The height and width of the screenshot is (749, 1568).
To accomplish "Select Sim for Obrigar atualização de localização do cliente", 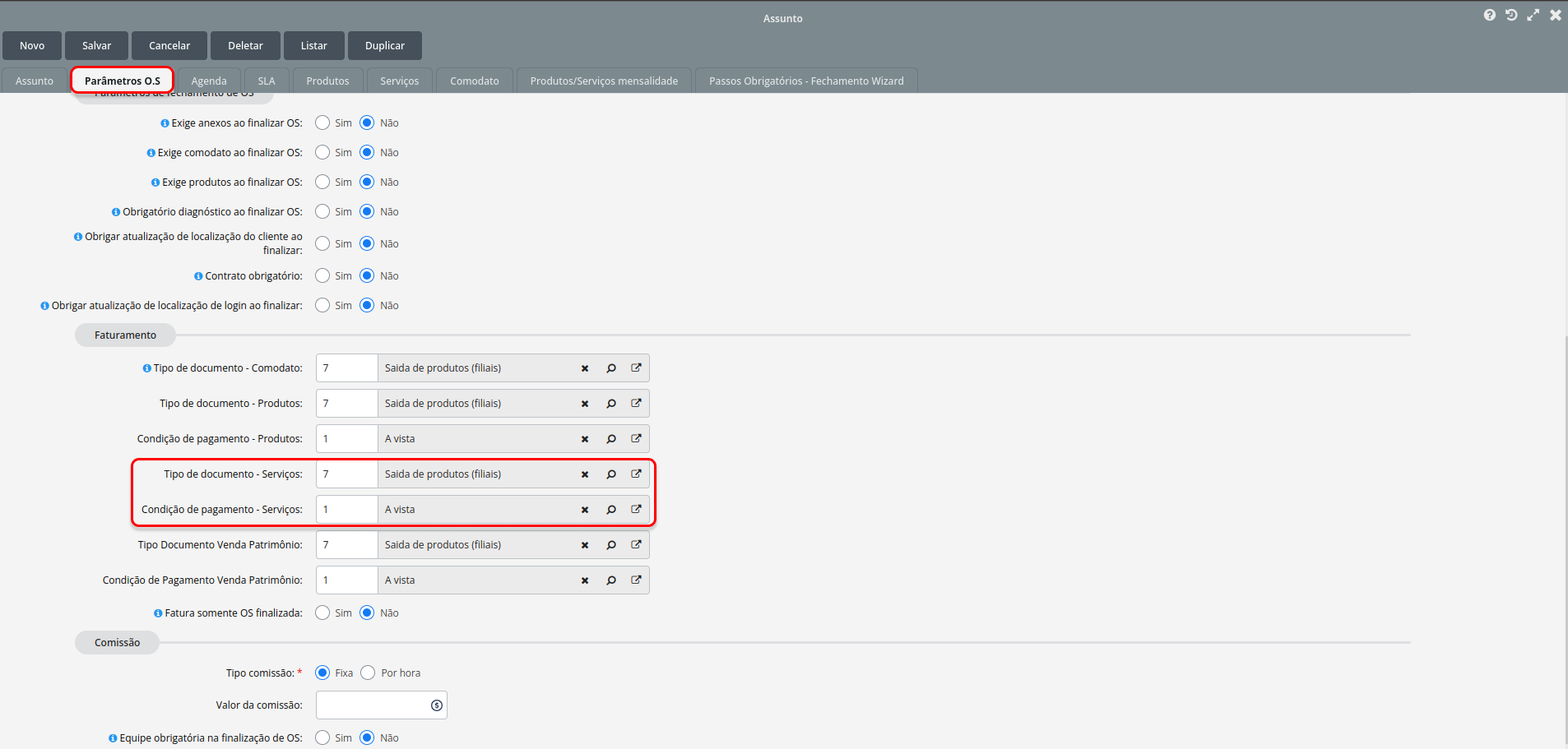I will [322, 243].
